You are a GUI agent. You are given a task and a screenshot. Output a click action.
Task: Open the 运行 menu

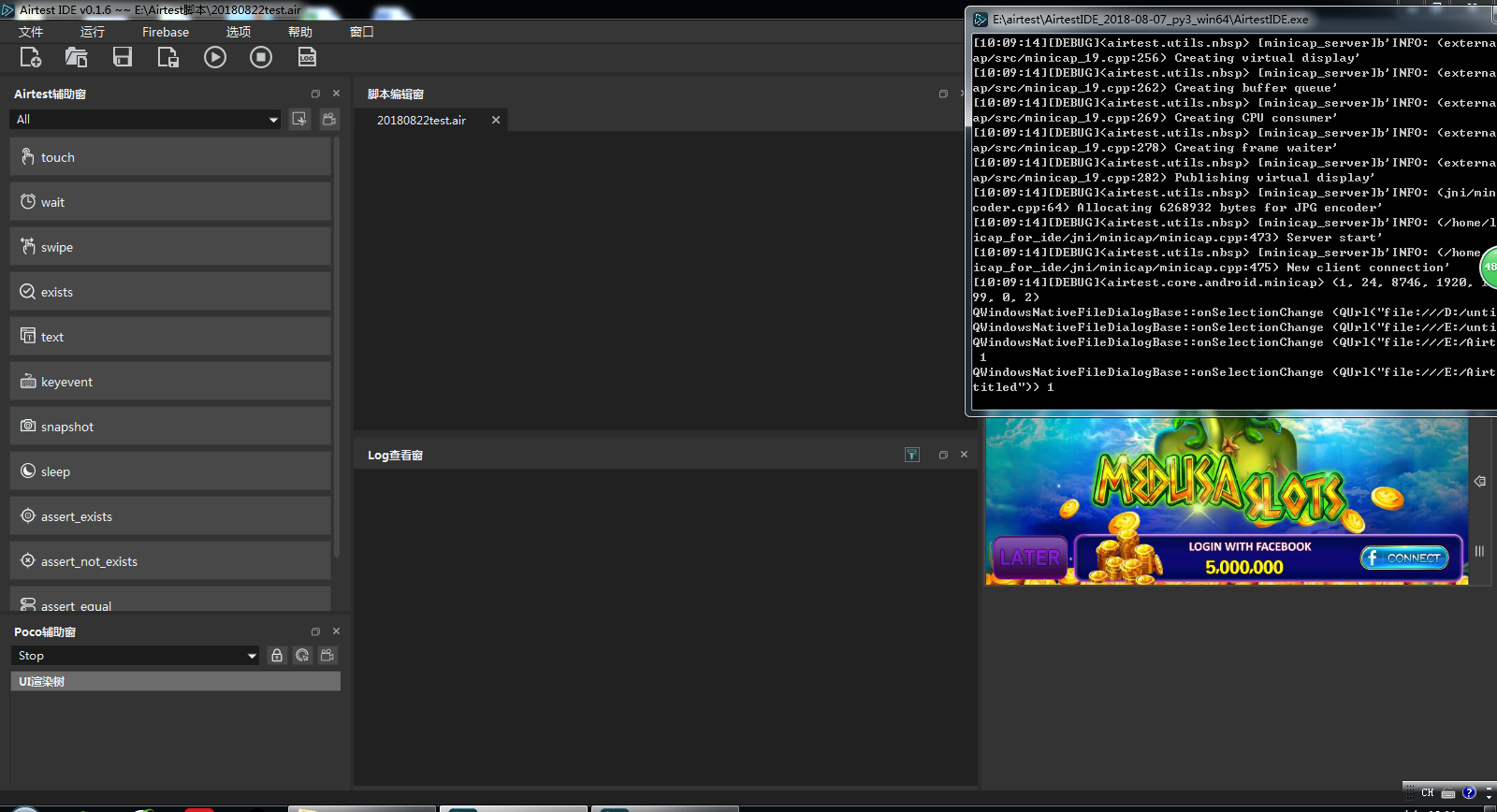point(93,32)
